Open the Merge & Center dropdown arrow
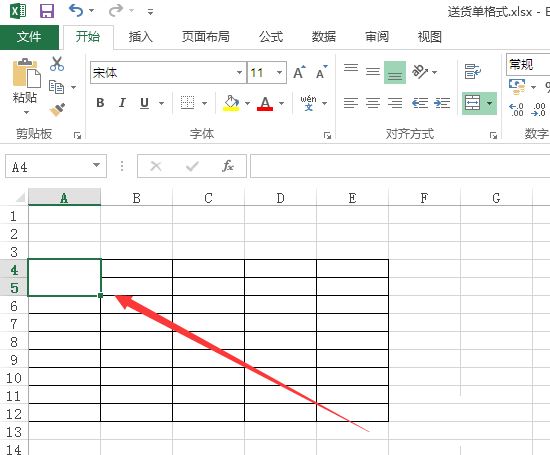 (x=490, y=103)
